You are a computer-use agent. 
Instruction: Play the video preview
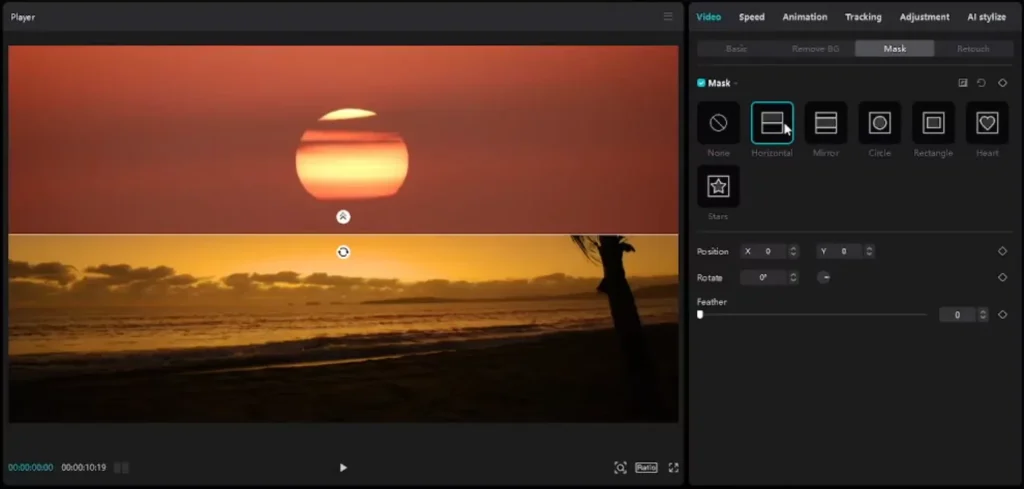[343, 467]
